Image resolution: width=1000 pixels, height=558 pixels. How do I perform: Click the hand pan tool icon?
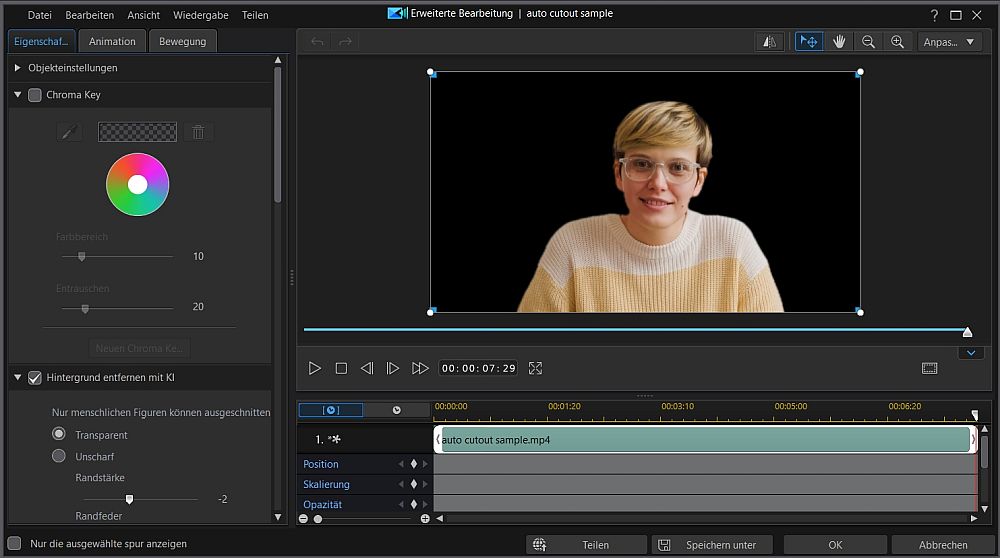(x=839, y=42)
